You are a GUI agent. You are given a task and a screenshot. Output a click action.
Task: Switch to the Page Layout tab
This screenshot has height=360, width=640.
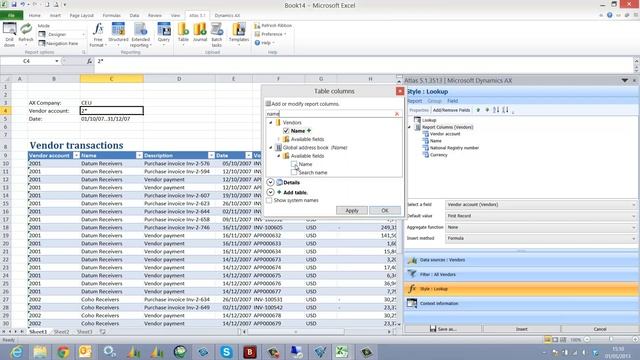coord(82,16)
